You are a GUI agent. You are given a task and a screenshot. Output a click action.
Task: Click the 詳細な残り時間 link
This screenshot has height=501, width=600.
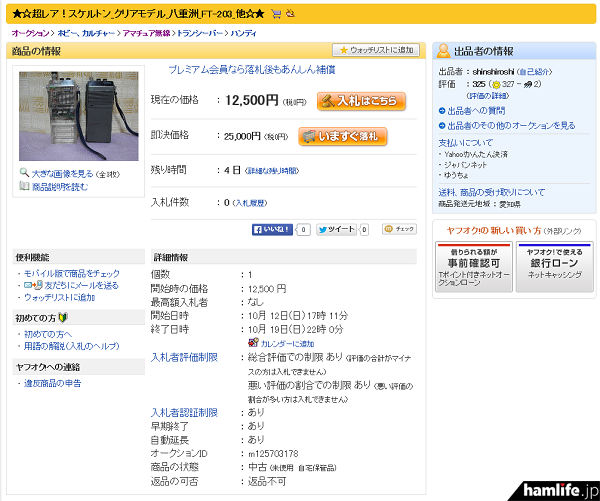tap(272, 171)
